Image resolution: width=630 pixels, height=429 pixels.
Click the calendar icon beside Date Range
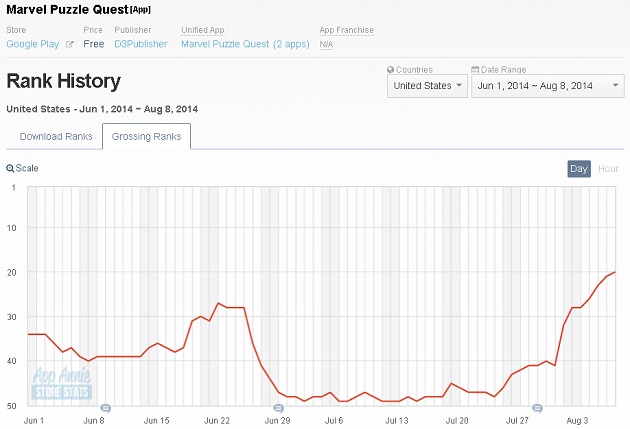475,69
